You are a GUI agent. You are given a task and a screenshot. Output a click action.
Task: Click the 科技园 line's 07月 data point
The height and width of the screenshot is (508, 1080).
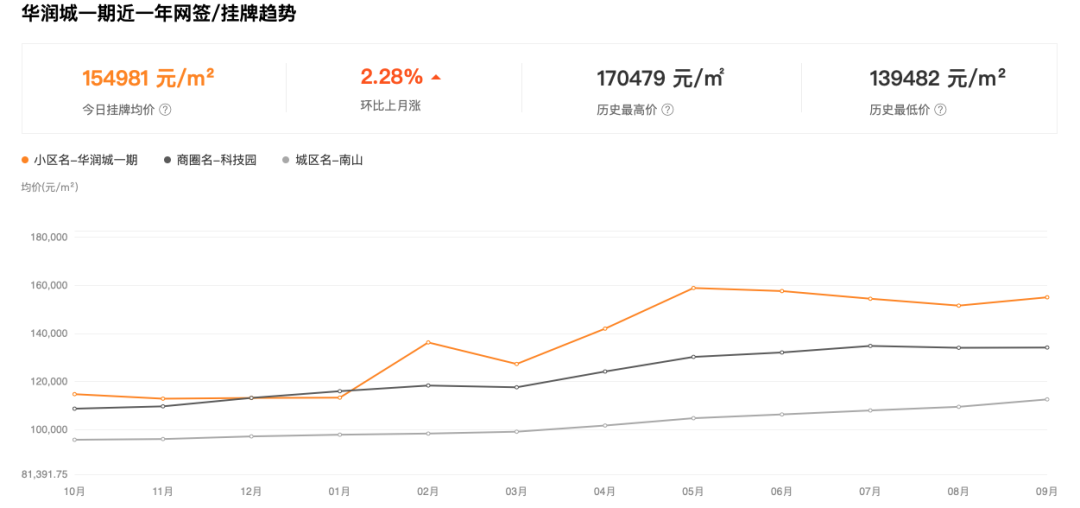point(870,346)
